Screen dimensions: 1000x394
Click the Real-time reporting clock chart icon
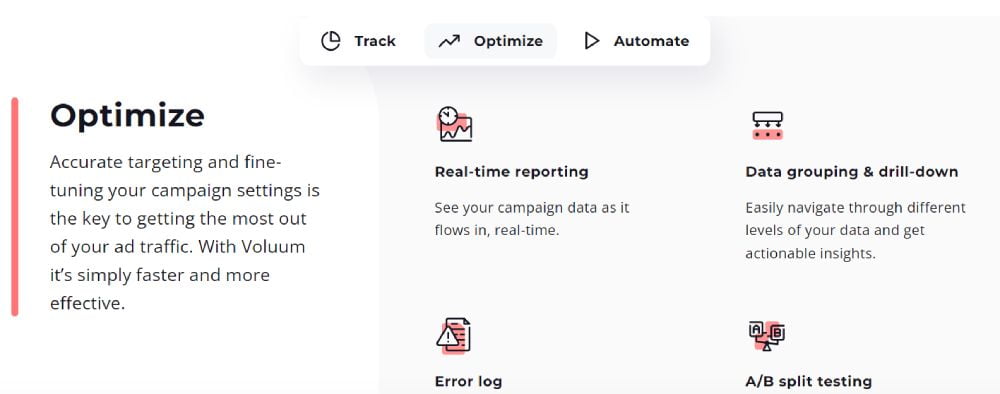tap(455, 124)
